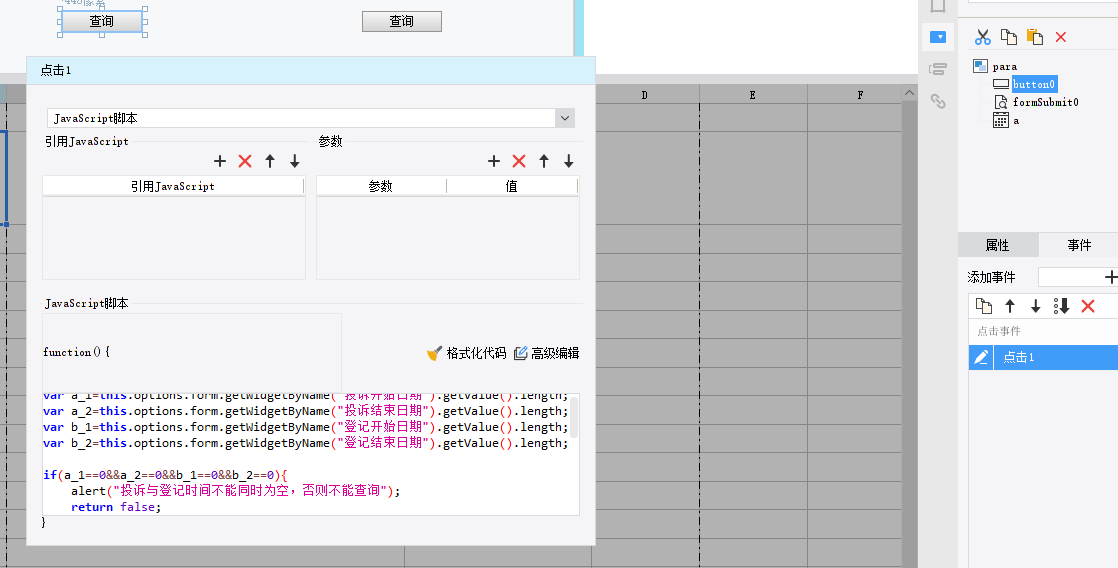1118x568 pixels.
Task: Cut the selected widget in tree panel
Action: point(983,37)
